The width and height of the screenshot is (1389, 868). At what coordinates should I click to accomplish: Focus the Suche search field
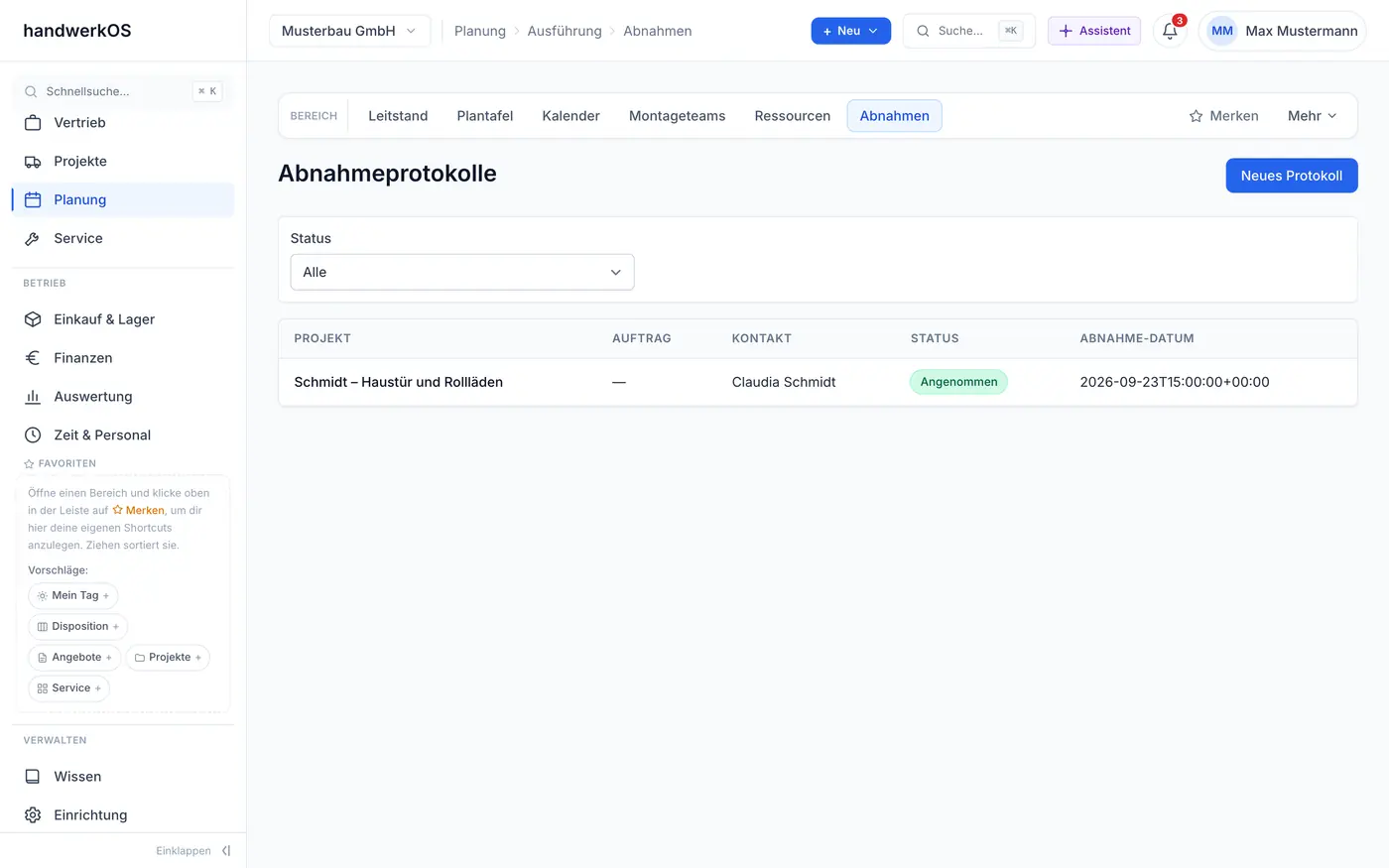tap(968, 31)
